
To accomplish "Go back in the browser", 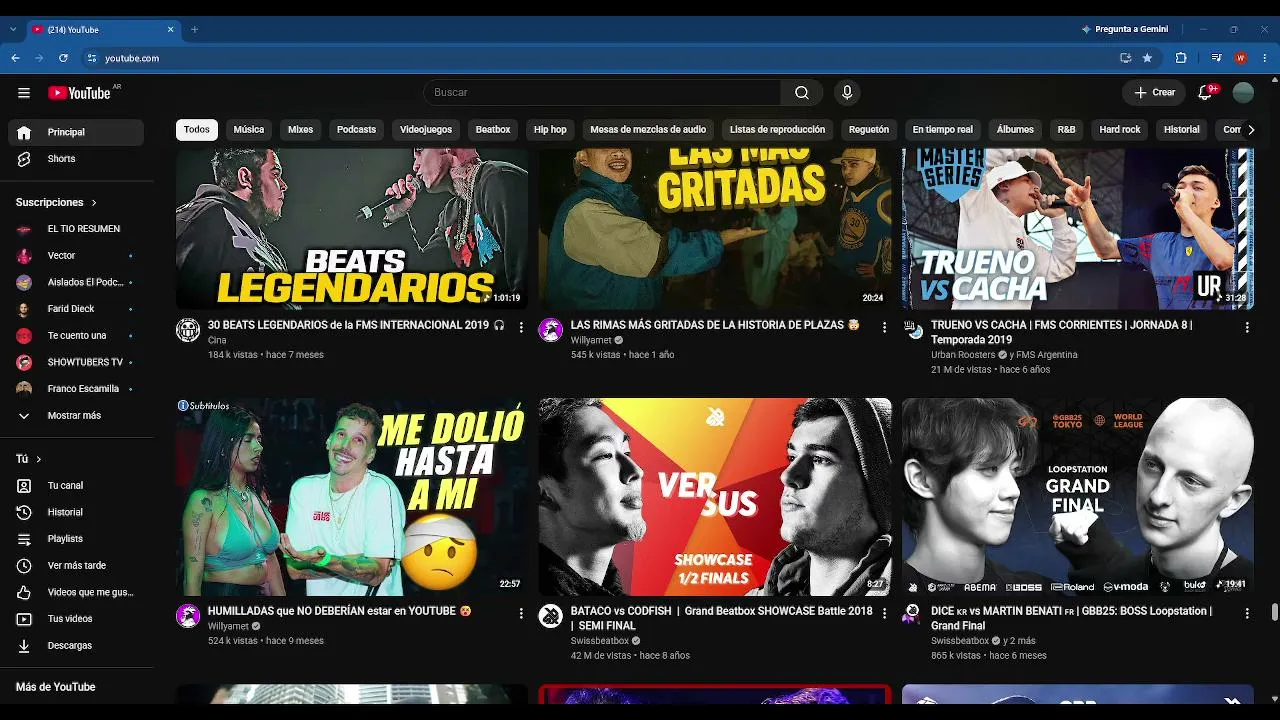I will pos(15,58).
